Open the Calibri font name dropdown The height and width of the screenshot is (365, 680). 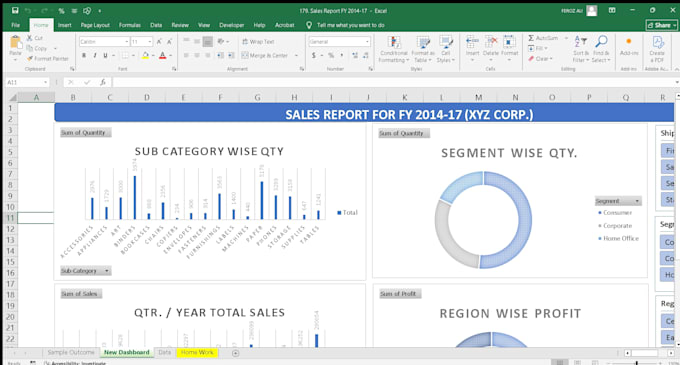pyautogui.click(x=127, y=42)
